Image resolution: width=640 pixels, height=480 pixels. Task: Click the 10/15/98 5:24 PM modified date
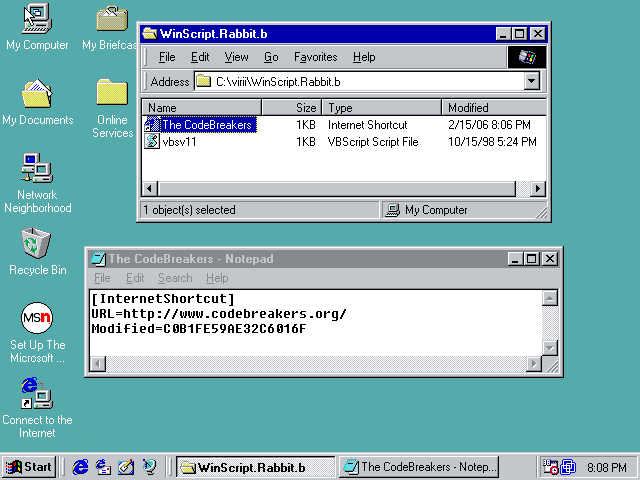492,142
